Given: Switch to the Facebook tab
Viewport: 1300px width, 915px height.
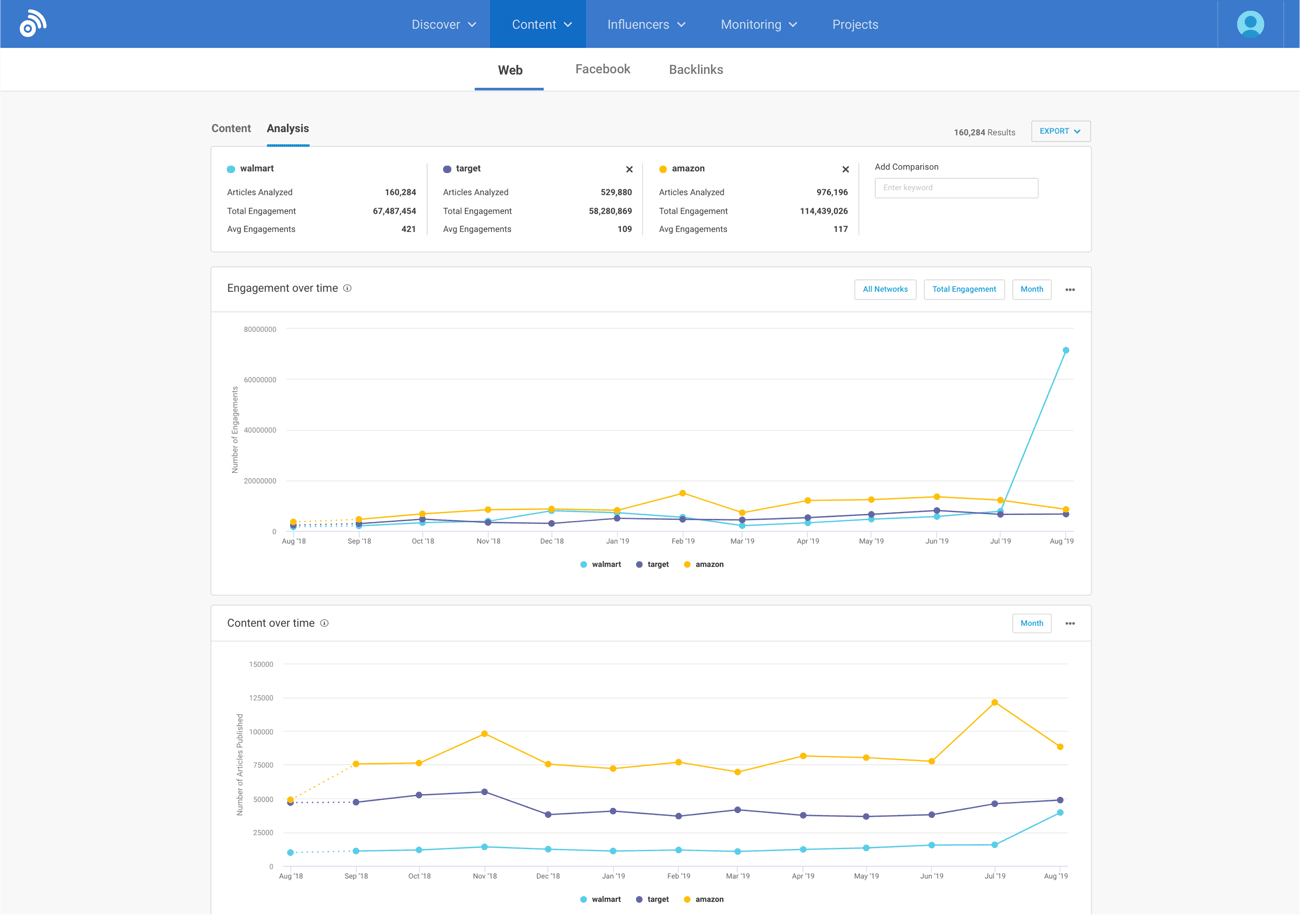Looking at the screenshot, I should pyautogui.click(x=602, y=69).
